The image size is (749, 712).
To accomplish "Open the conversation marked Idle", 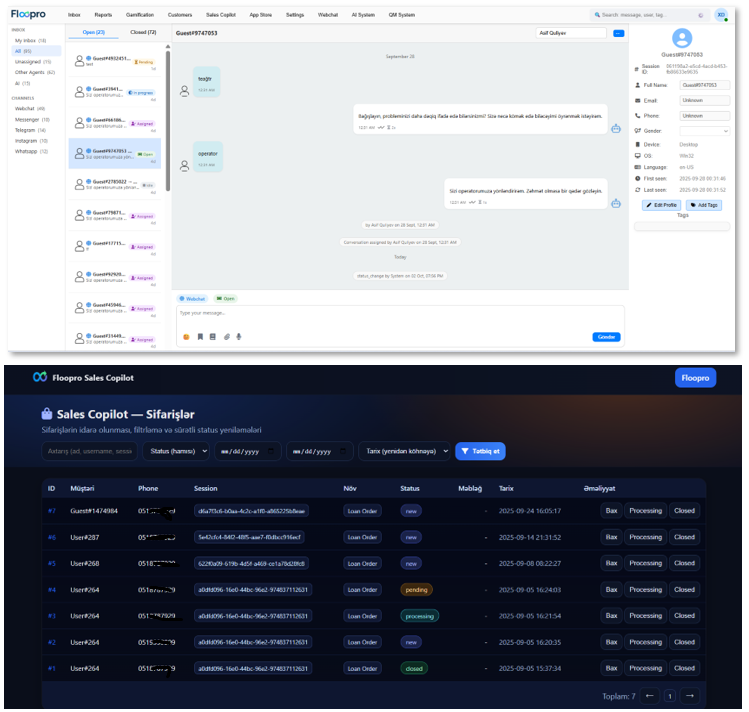I will click(x=115, y=185).
